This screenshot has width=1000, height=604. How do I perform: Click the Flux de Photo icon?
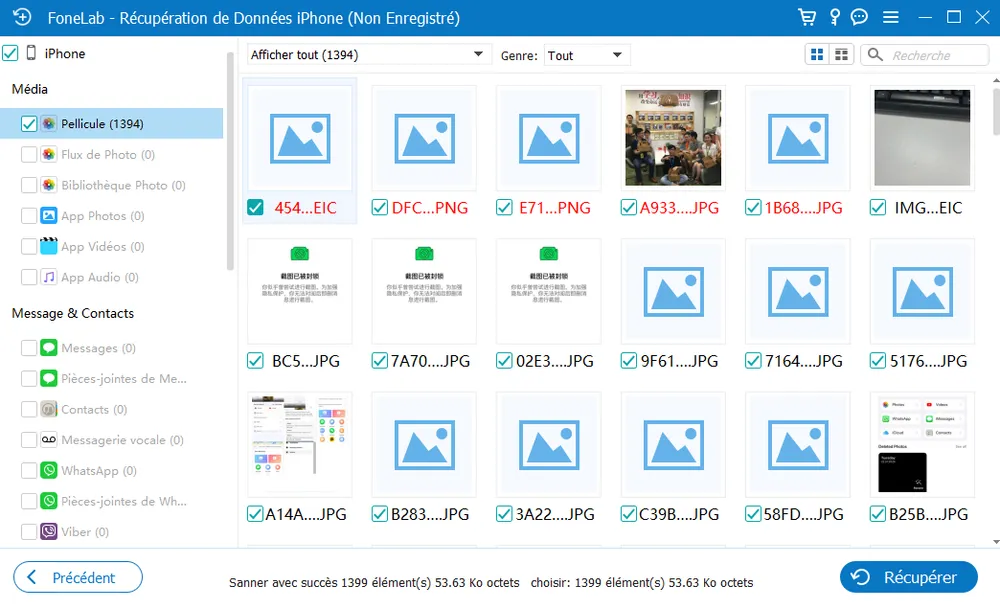(49, 154)
